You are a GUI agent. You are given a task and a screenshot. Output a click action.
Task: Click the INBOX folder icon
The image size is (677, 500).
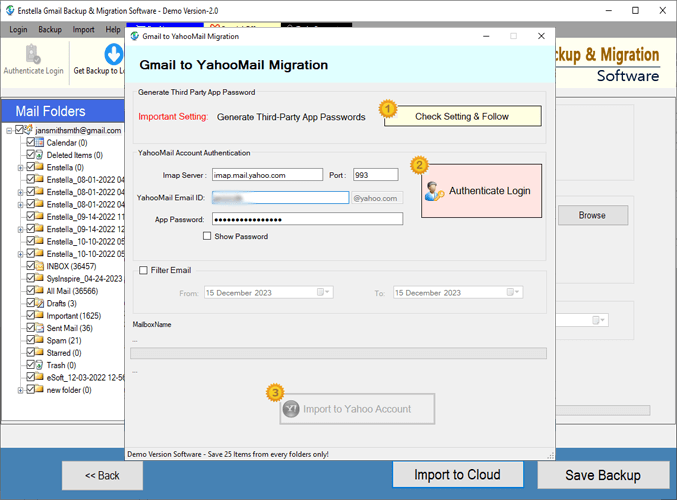coord(40,267)
